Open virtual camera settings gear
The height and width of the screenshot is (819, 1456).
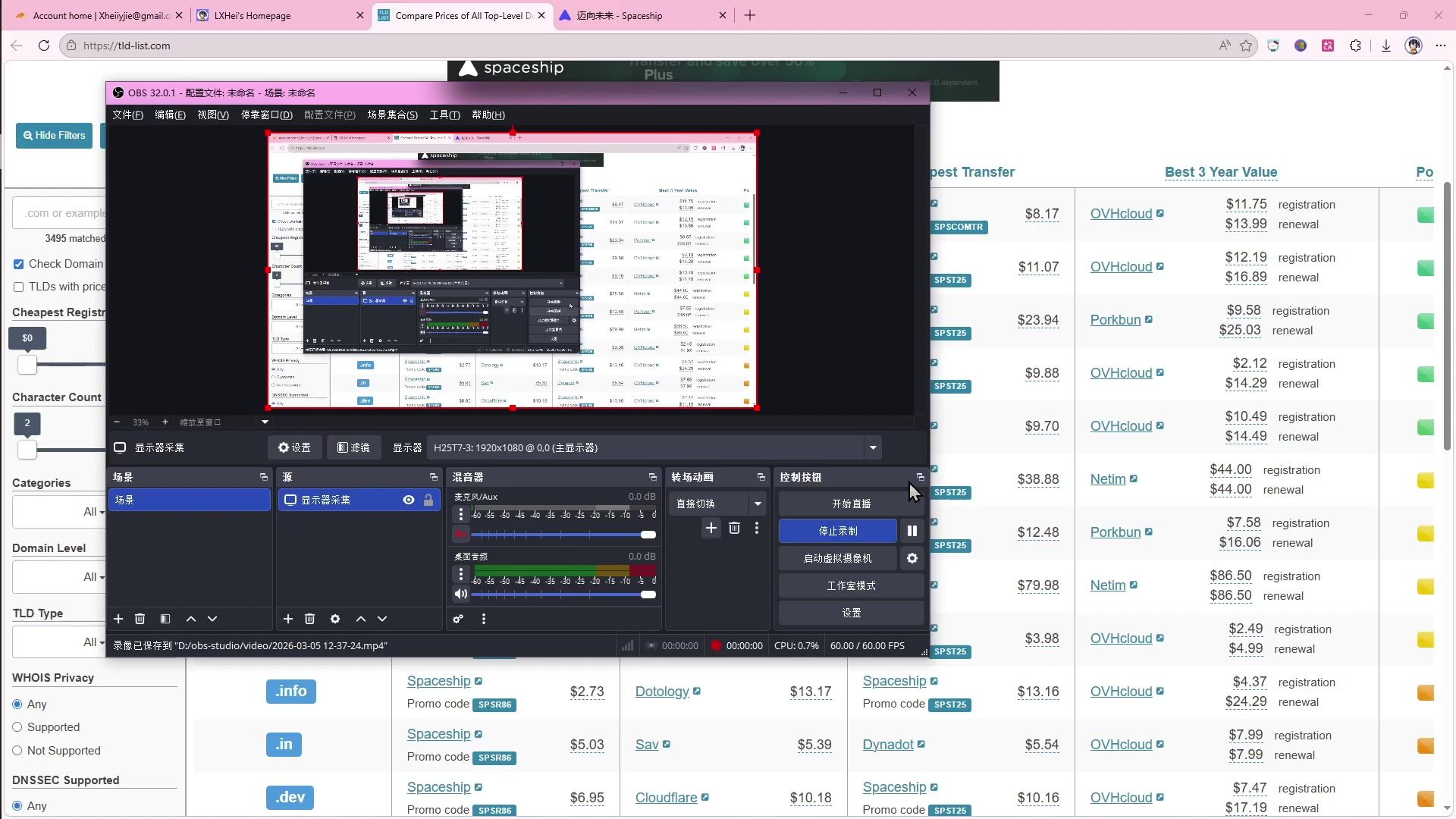(x=912, y=558)
